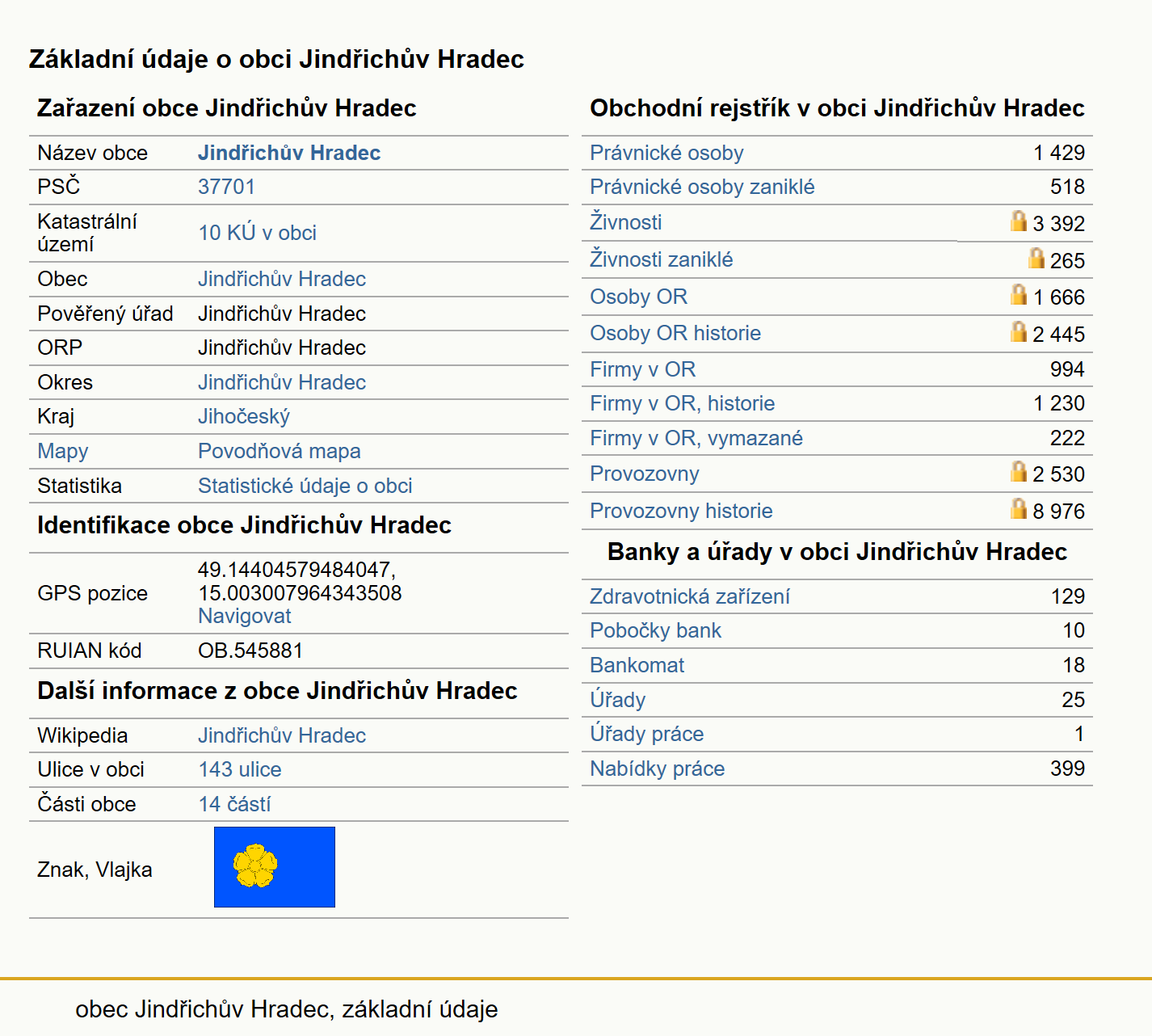This screenshot has height=1036, width=1152.
Task: Open Jindřichův Hradec link in Okres row
Action: click(282, 382)
